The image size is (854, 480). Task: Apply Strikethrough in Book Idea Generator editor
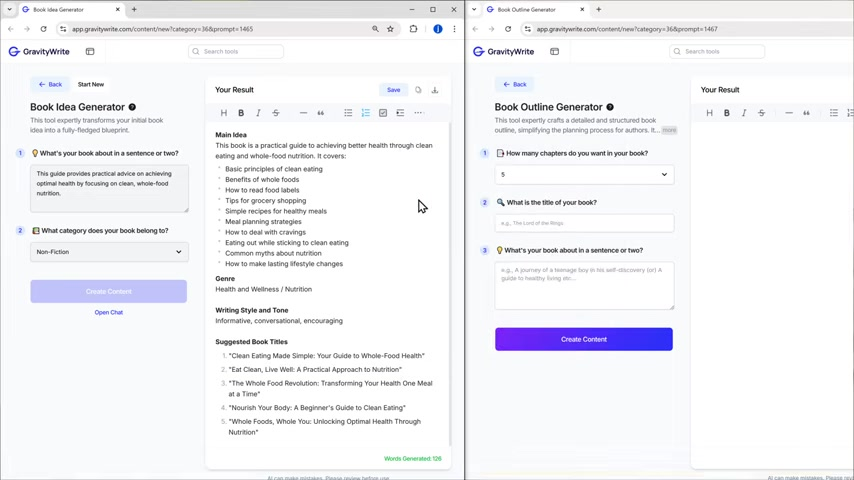[276, 113]
